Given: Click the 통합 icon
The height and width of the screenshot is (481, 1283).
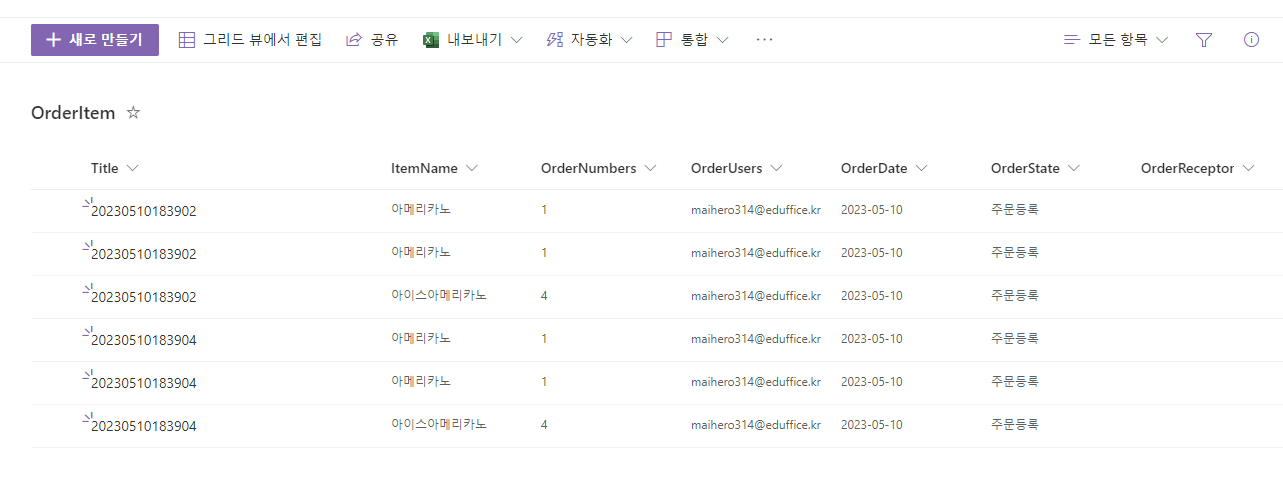Looking at the screenshot, I should pos(664,40).
